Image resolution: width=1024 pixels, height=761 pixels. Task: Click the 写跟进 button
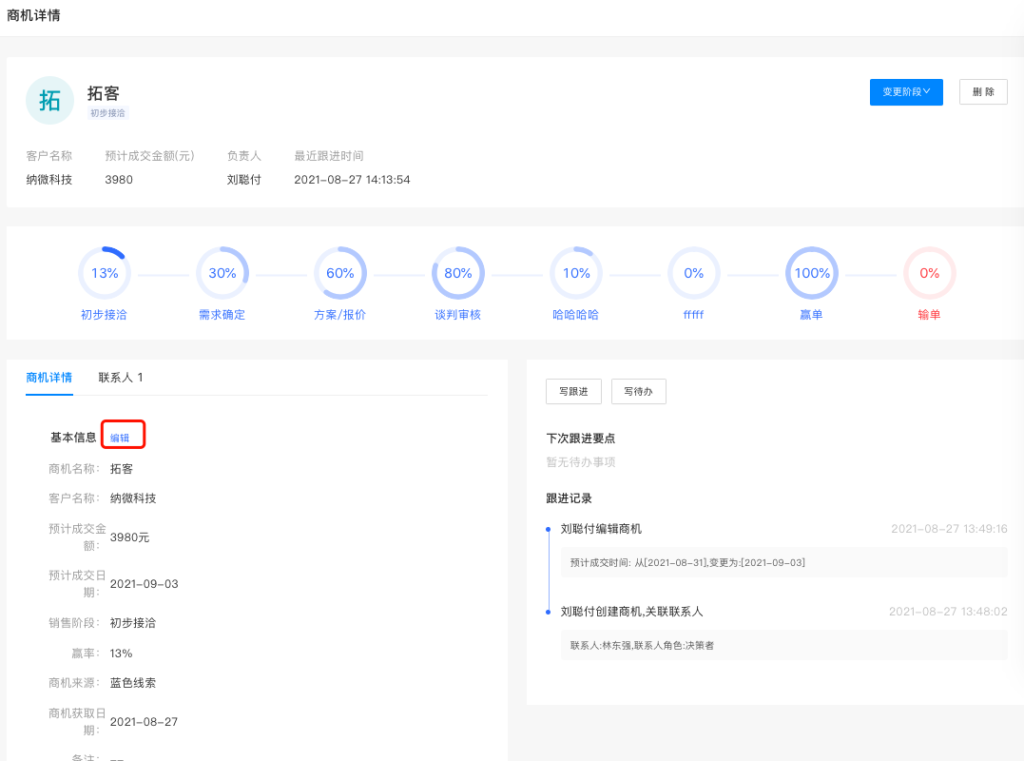point(574,391)
